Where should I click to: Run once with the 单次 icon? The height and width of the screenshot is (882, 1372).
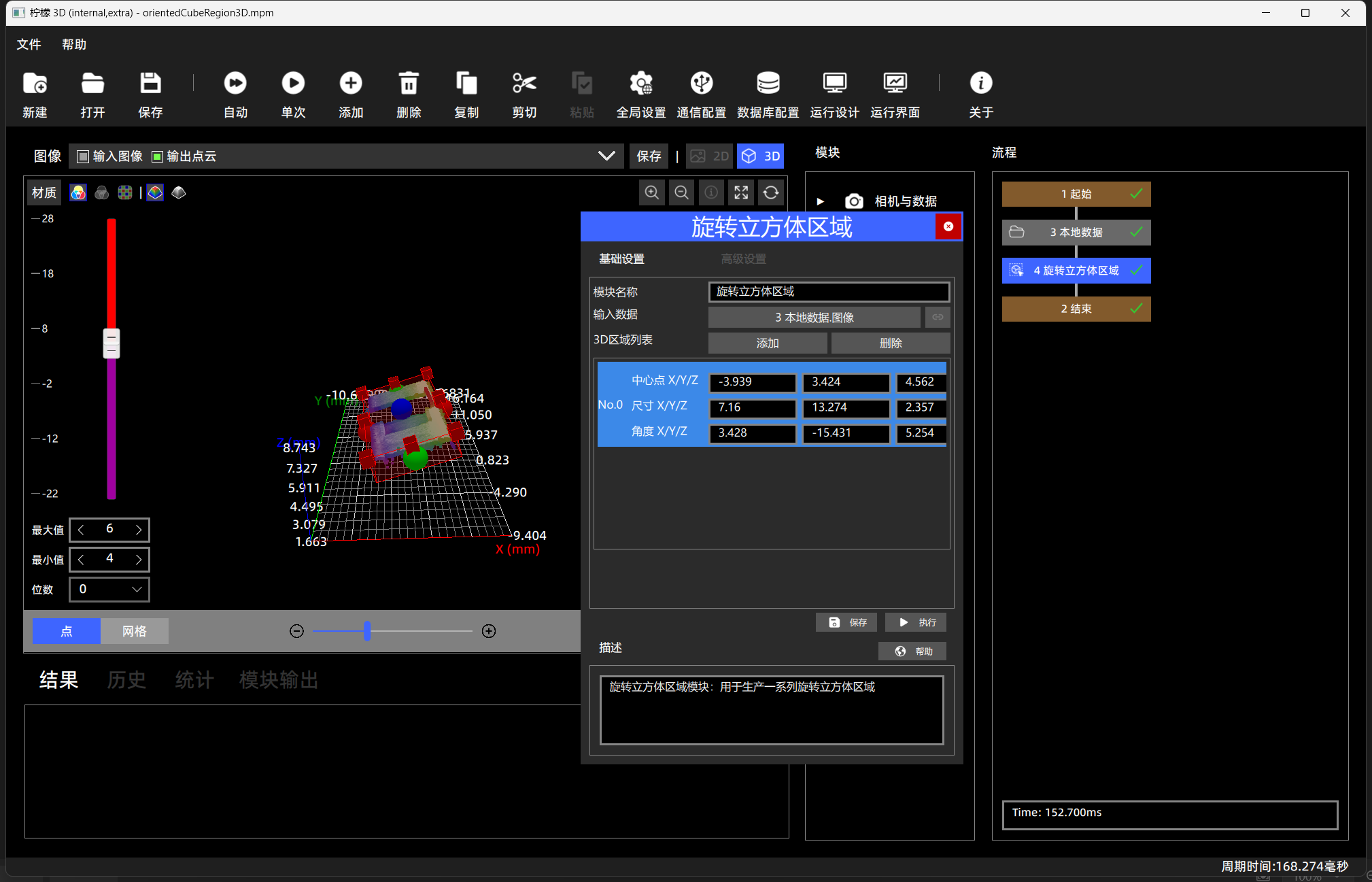293,83
